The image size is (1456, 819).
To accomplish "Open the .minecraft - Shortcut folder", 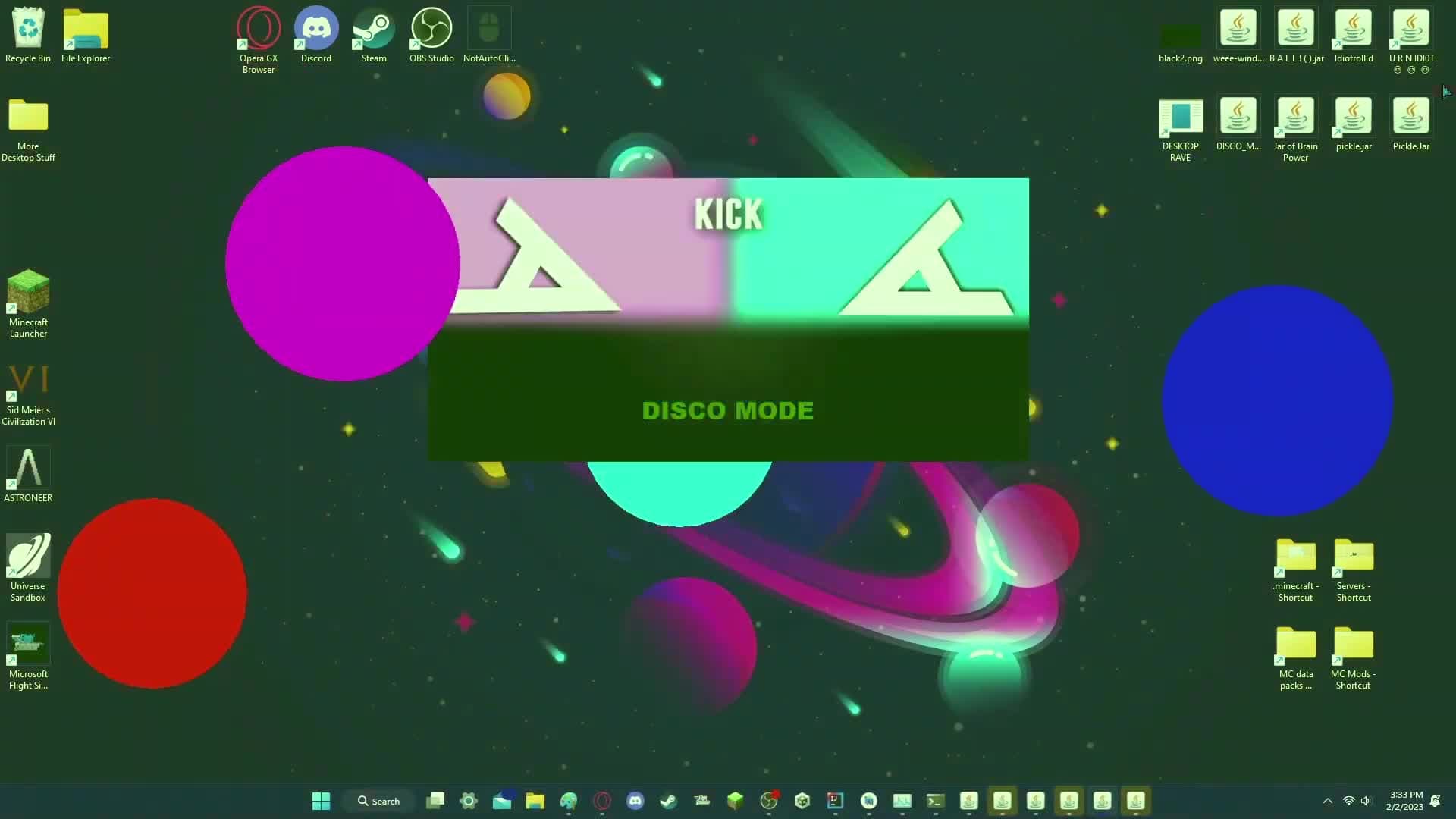I will (x=1296, y=570).
